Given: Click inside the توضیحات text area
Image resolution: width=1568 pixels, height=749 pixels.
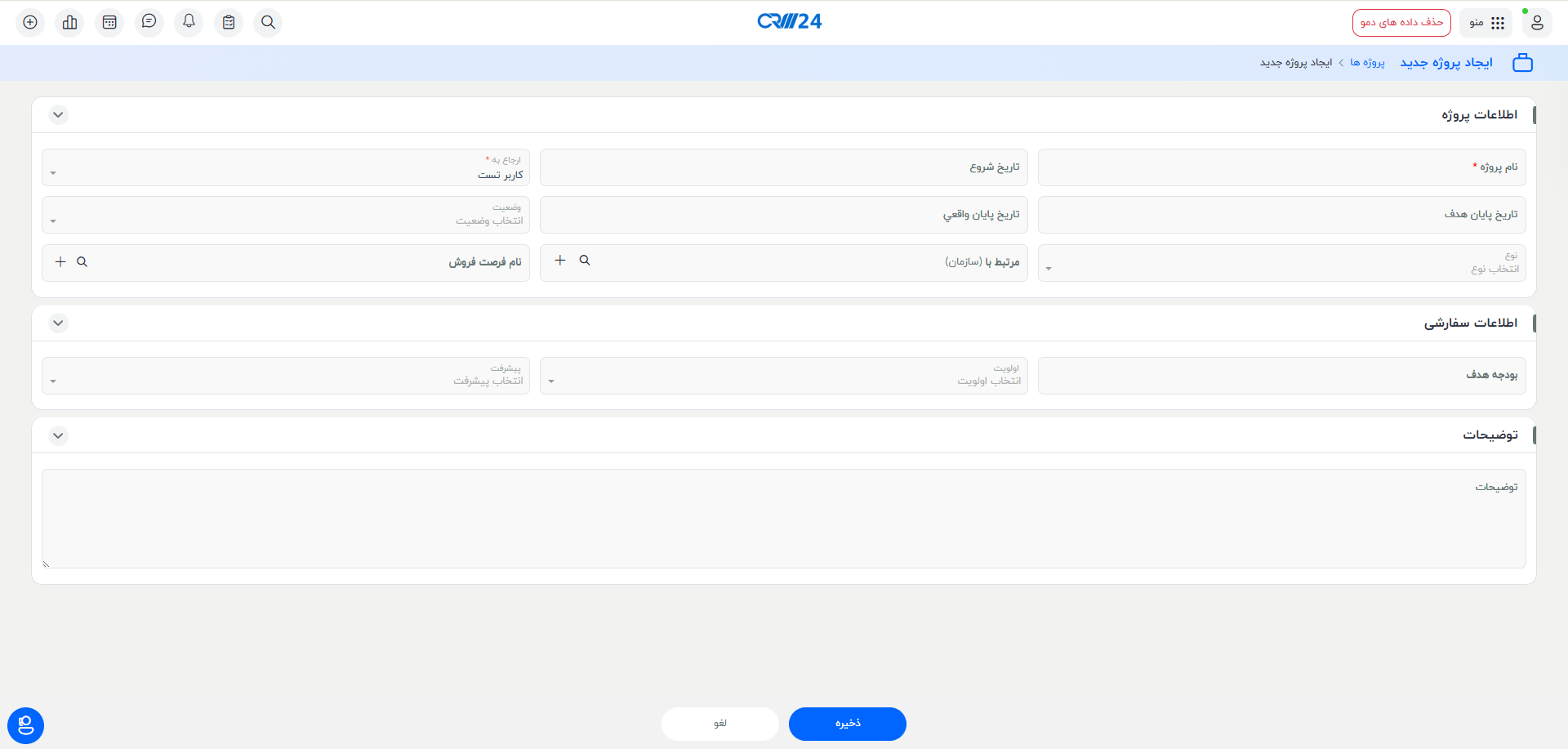Looking at the screenshot, I should pyautogui.click(x=784, y=519).
